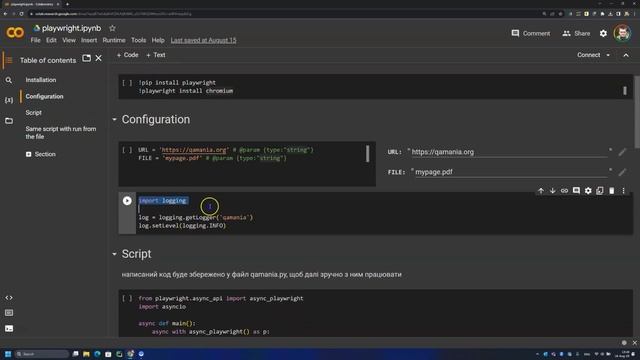640x360 pixels.
Task: Open the Insert menu
Action: [x=89, y=40]
